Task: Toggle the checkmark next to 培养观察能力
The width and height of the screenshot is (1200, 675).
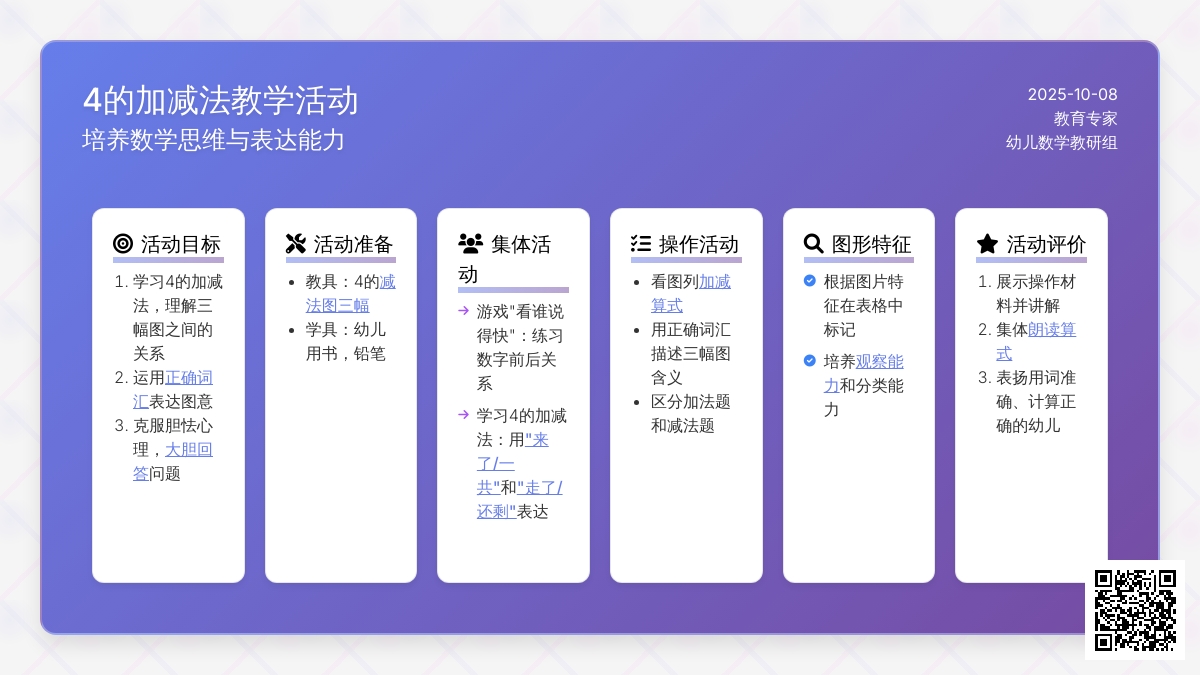Action: 808,362
